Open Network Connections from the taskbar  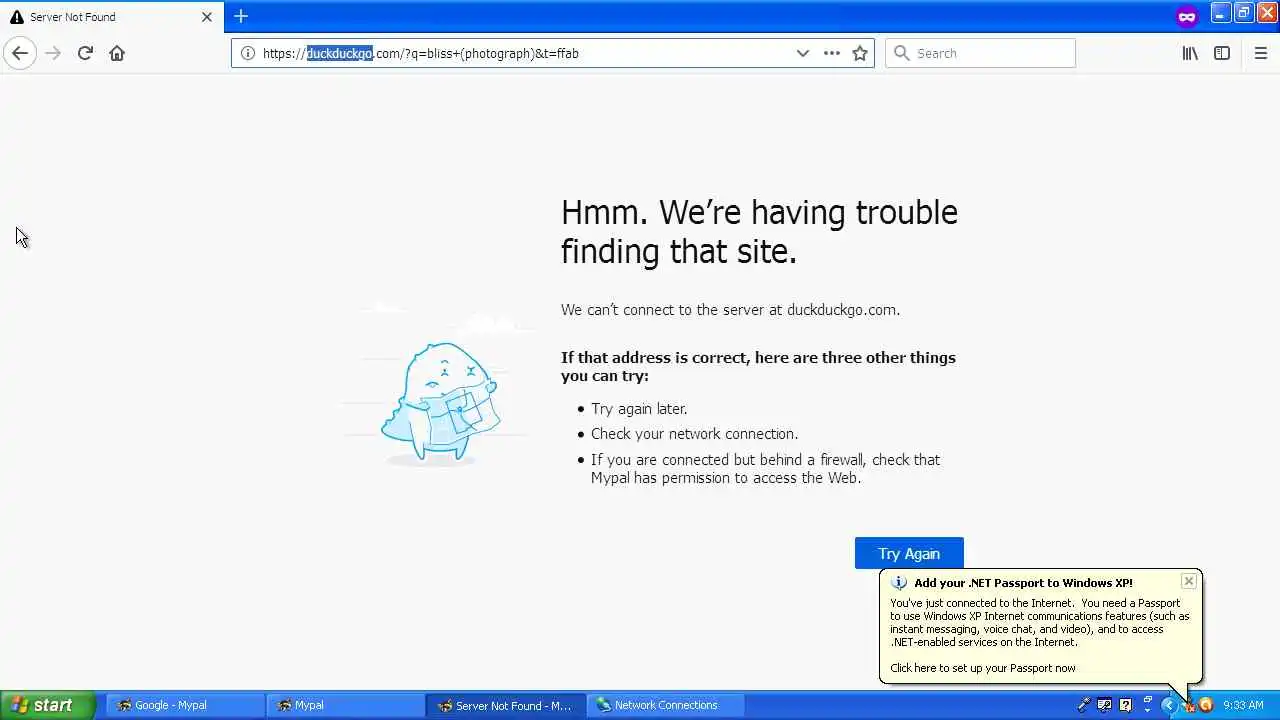pos(666,705)
